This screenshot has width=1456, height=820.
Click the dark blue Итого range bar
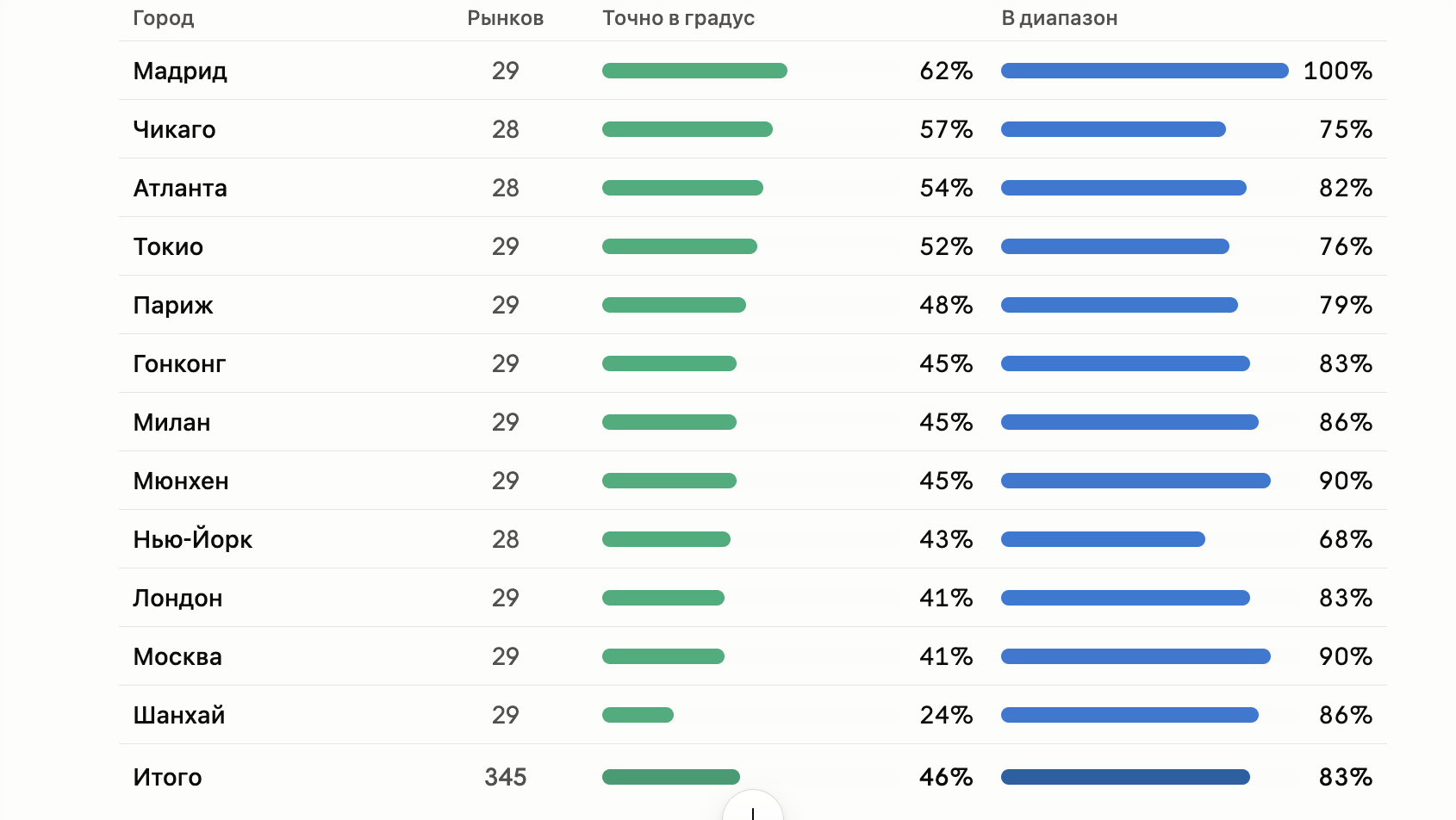click(x=1125, y=777)
